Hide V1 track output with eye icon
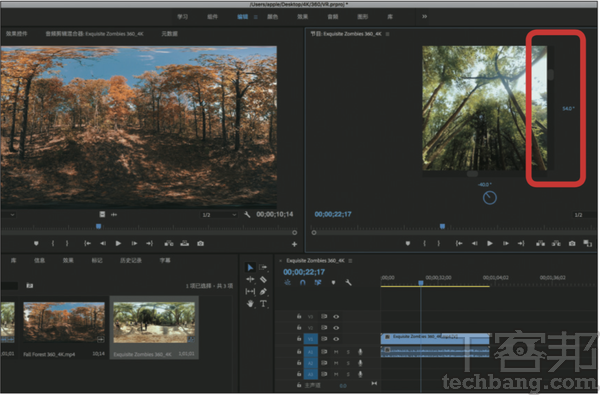Screen dimensions: 600x395 coord(336,339)
